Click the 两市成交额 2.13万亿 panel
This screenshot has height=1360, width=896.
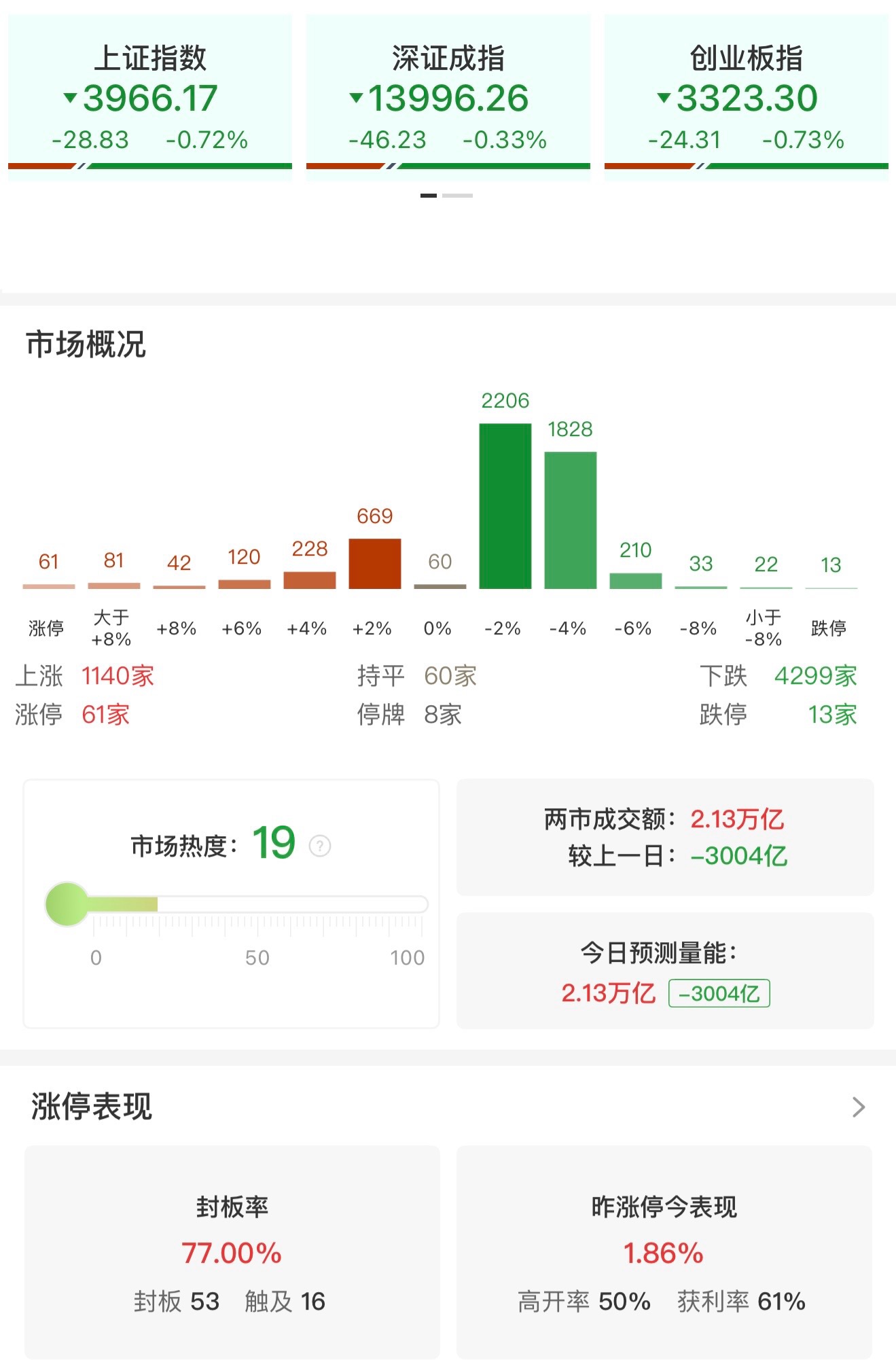coord(664,837)
